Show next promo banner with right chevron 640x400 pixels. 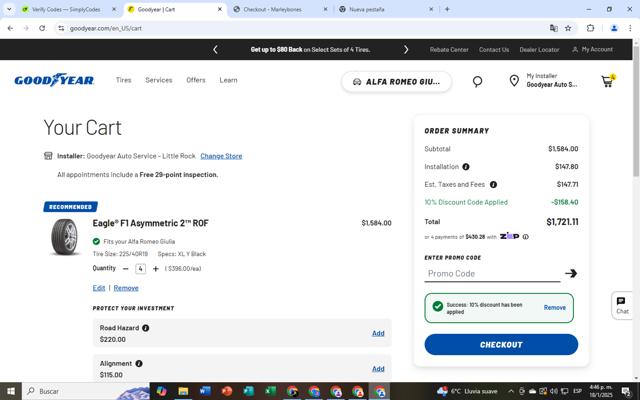coord(406,49)
